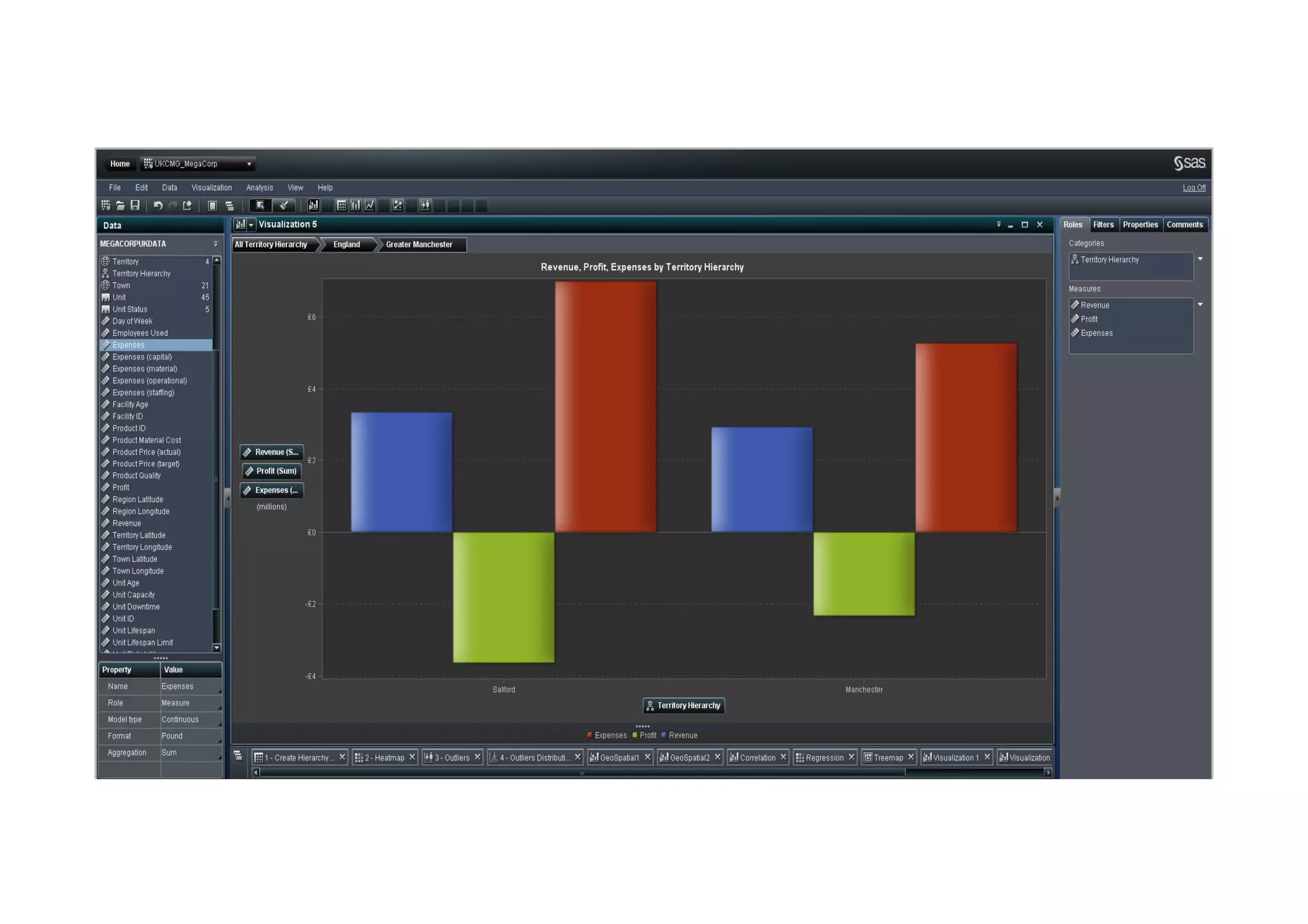The image size is (1308, 924).
Task: Select the box plot toolbar icon
Action: 425,206
